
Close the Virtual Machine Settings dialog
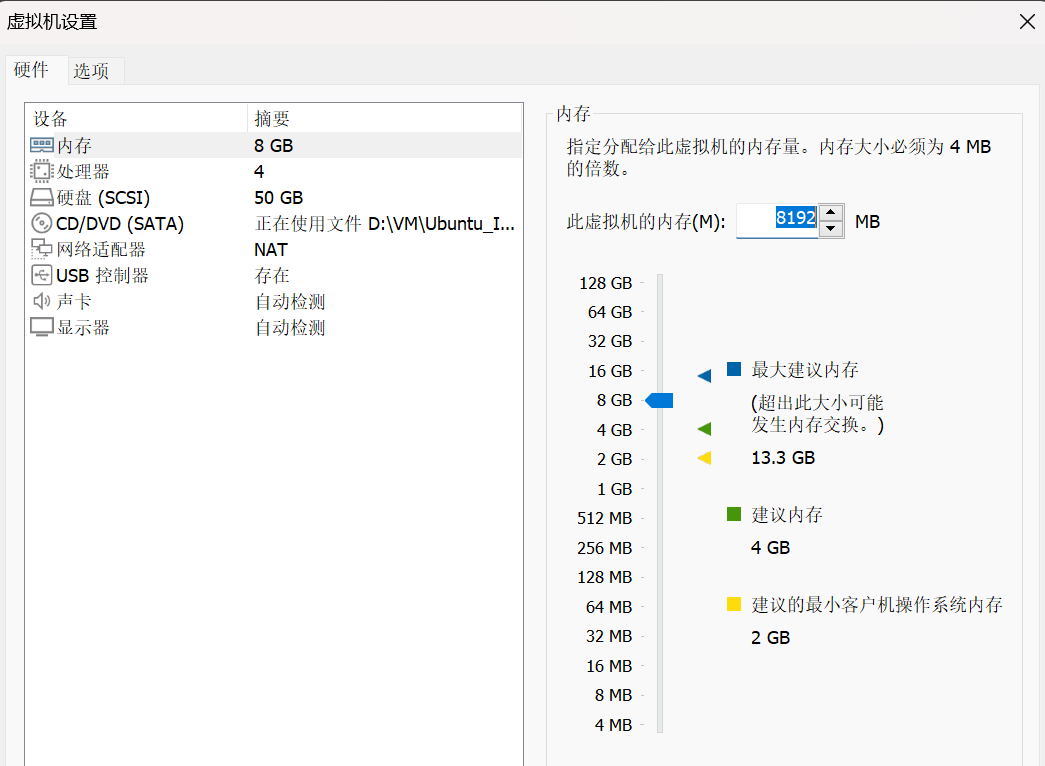tap(1027, 22)
